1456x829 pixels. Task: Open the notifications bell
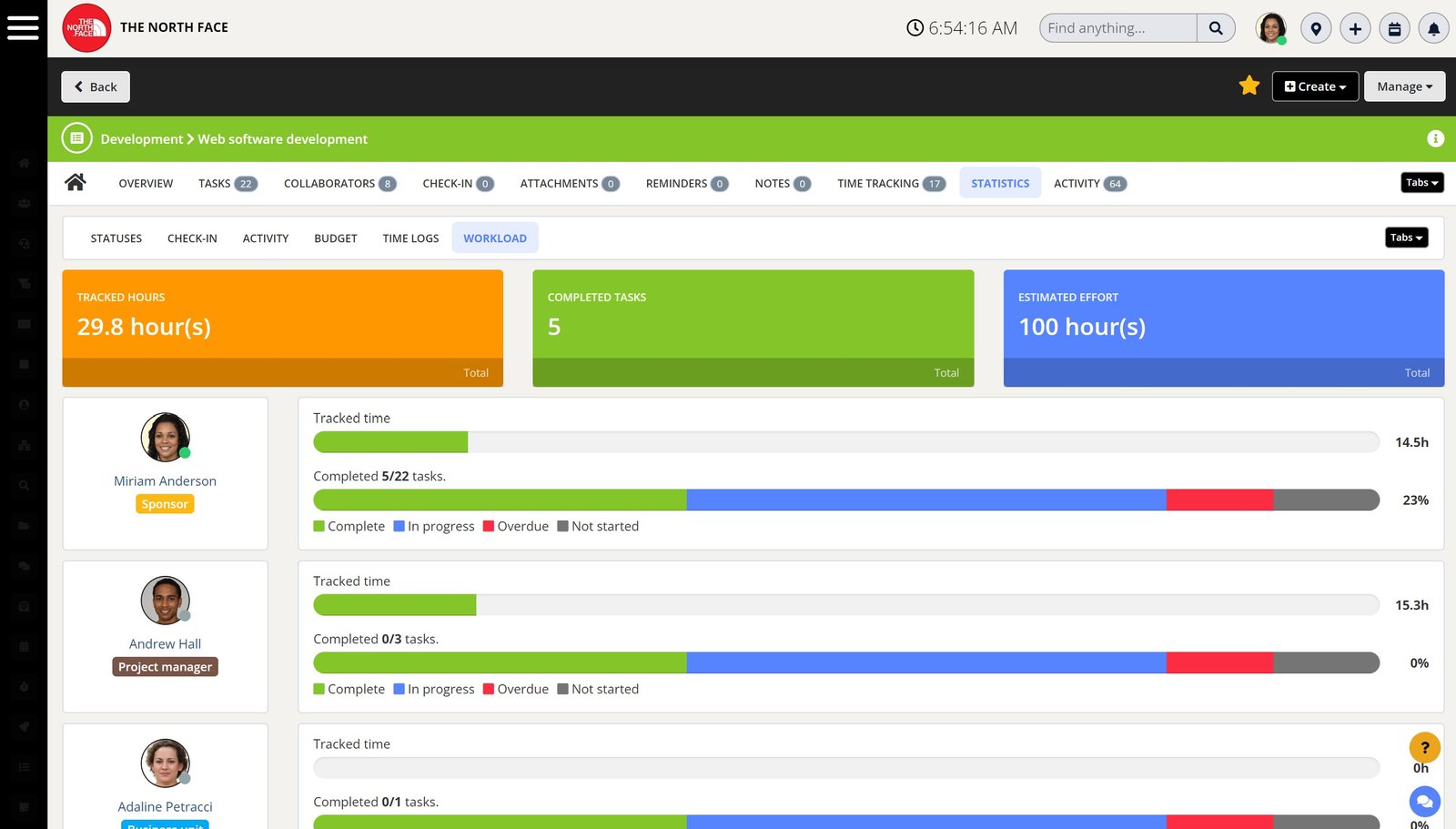1433,28
